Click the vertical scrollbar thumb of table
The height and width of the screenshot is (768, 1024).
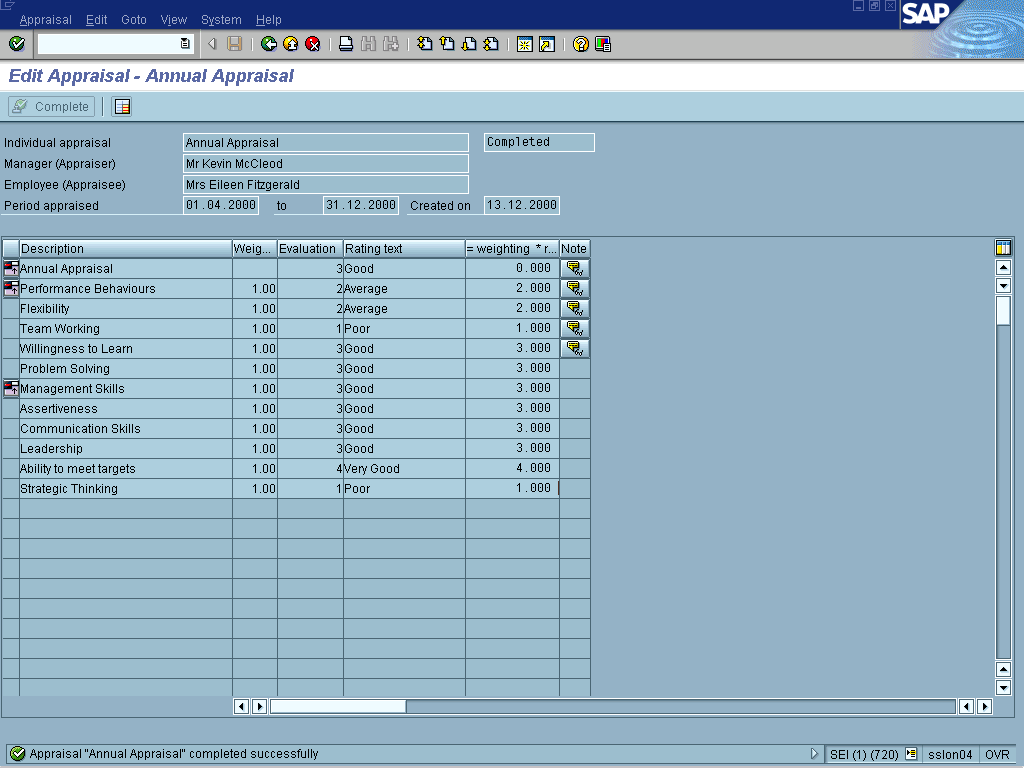click(x=1003, y=310)
